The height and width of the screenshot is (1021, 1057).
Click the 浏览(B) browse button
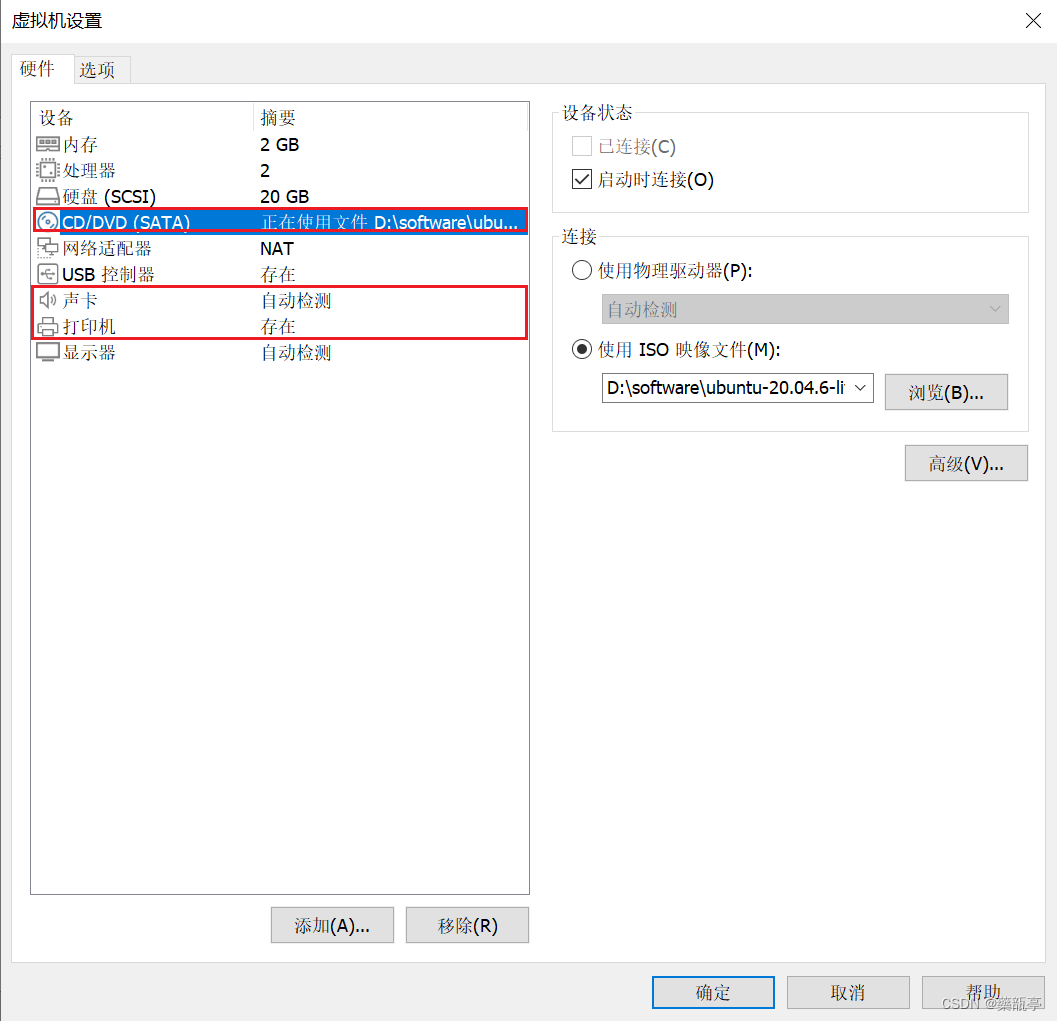click(946, 391)
